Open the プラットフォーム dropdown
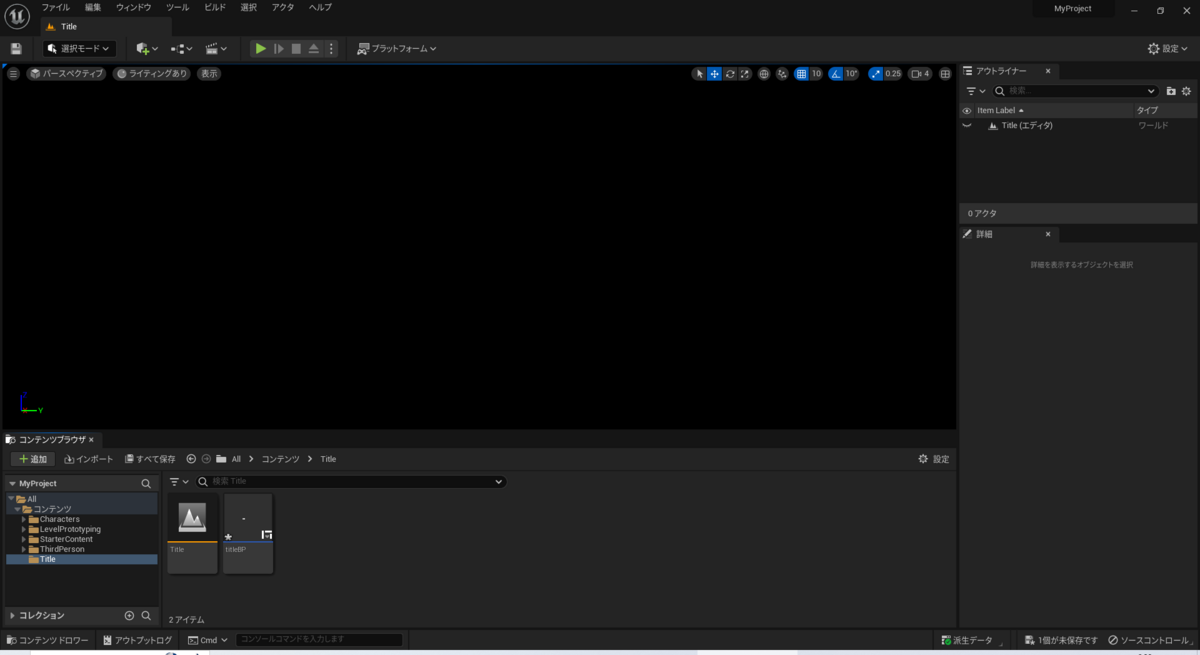 pyautogui.click(x=397, y=48)
